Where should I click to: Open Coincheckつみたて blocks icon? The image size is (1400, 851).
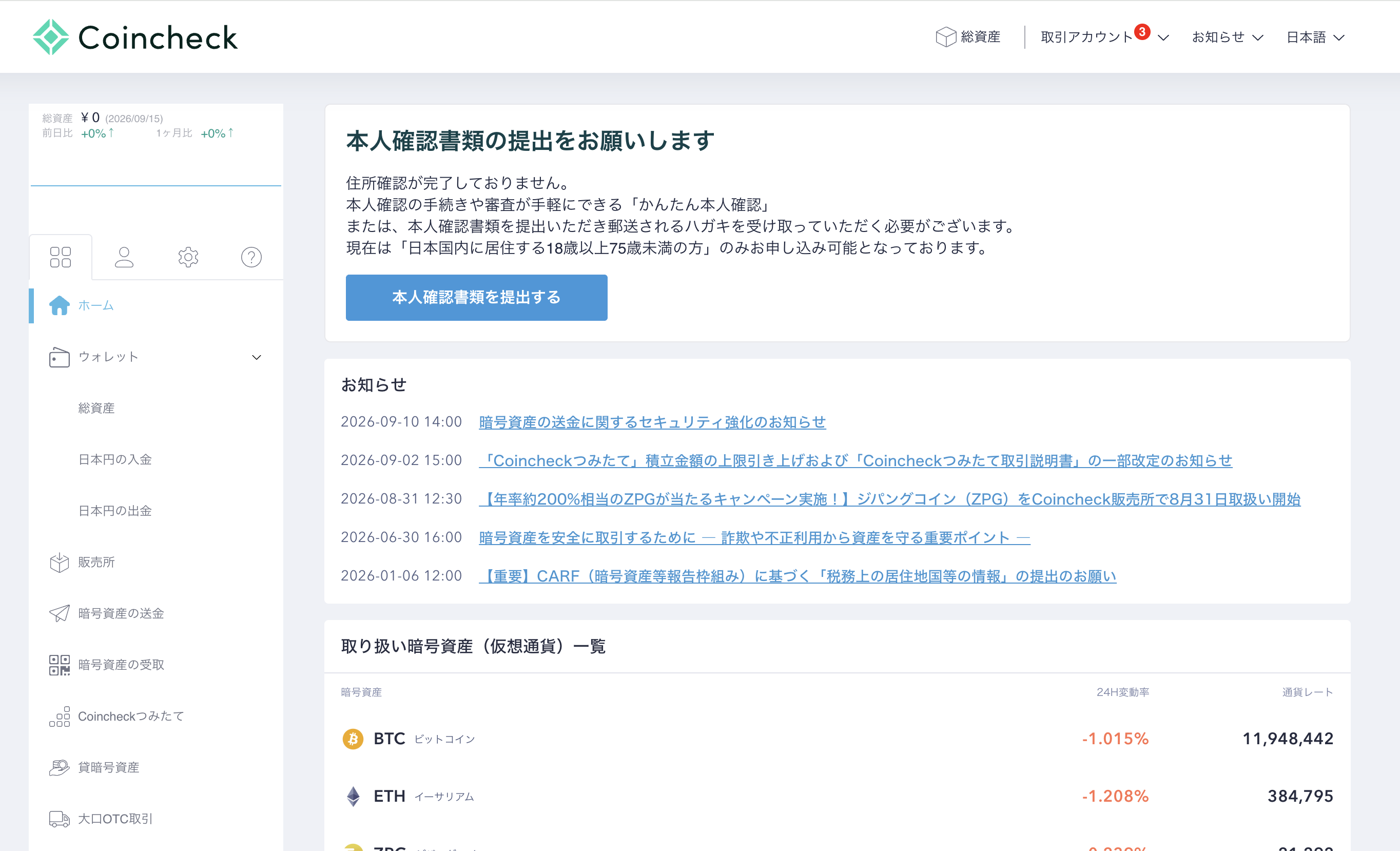coord(59,717)
